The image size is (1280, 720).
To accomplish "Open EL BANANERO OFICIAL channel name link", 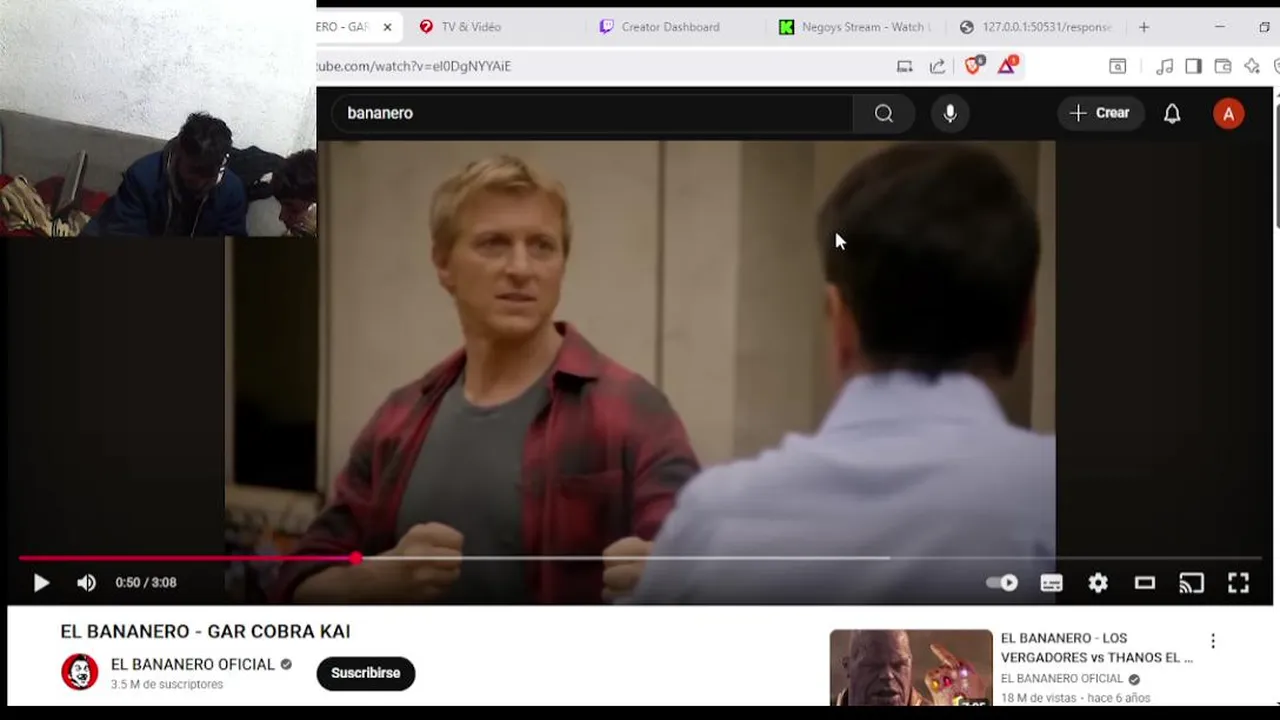I will pos(193,664).
